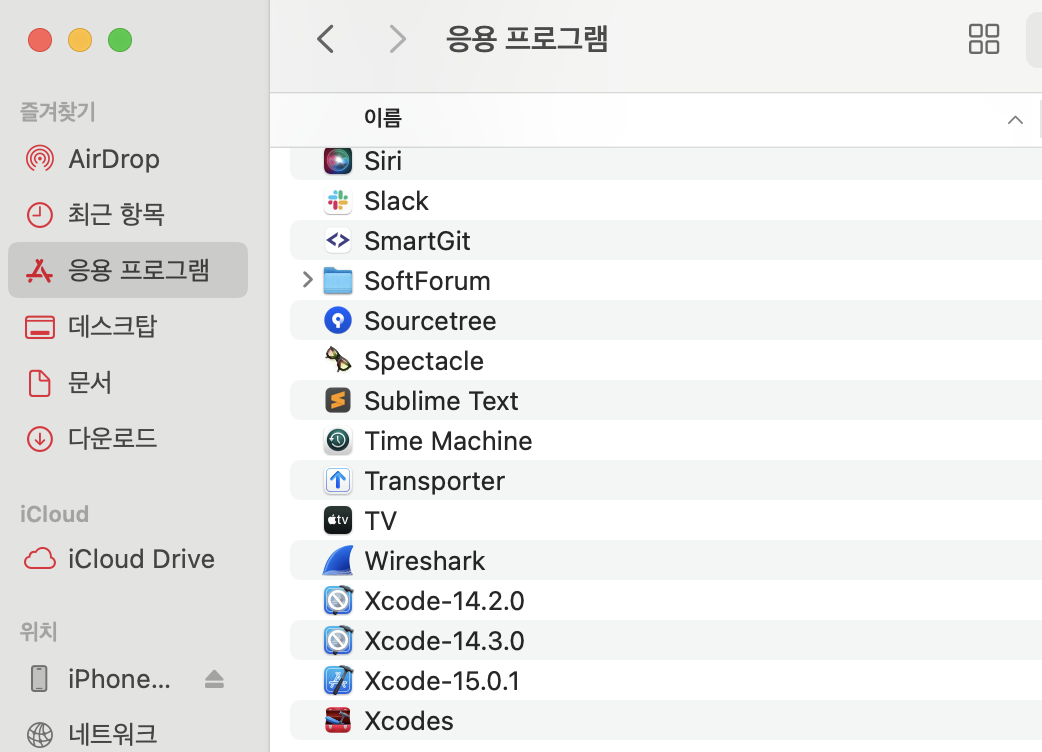Select iPhone… under 위치

tap(120, 679)
